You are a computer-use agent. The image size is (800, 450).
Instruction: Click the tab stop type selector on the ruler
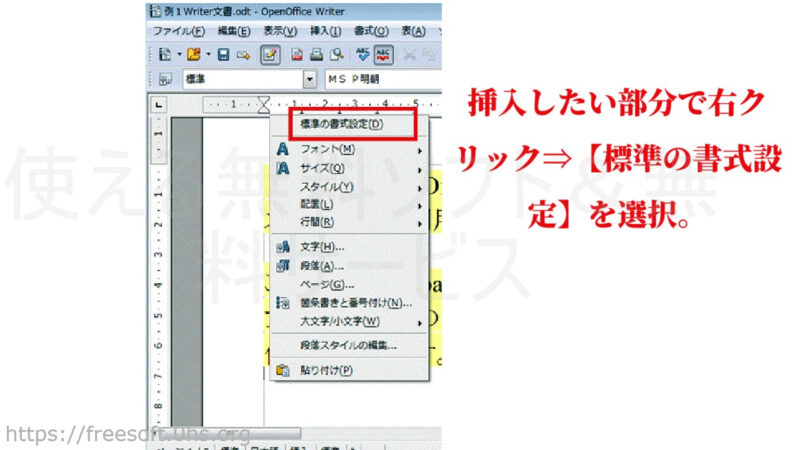159,105
